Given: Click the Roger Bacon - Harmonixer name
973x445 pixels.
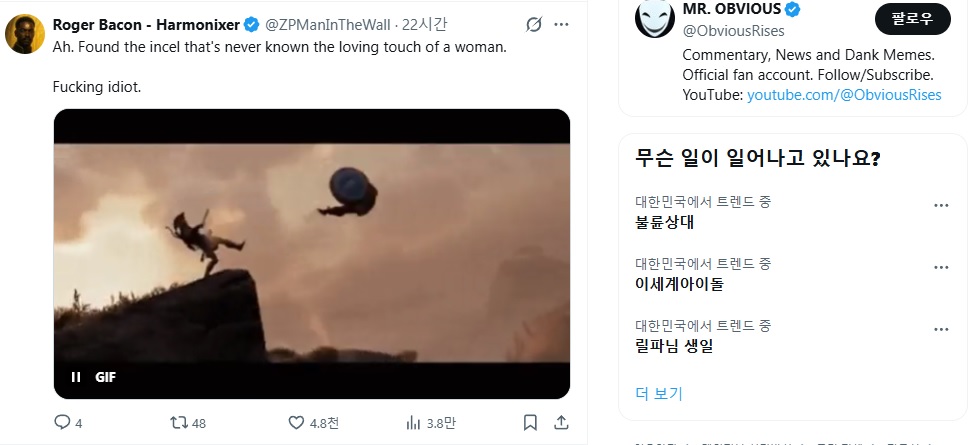Looking at the screenshot, I should pyautogui.click(x=146, y=25).
